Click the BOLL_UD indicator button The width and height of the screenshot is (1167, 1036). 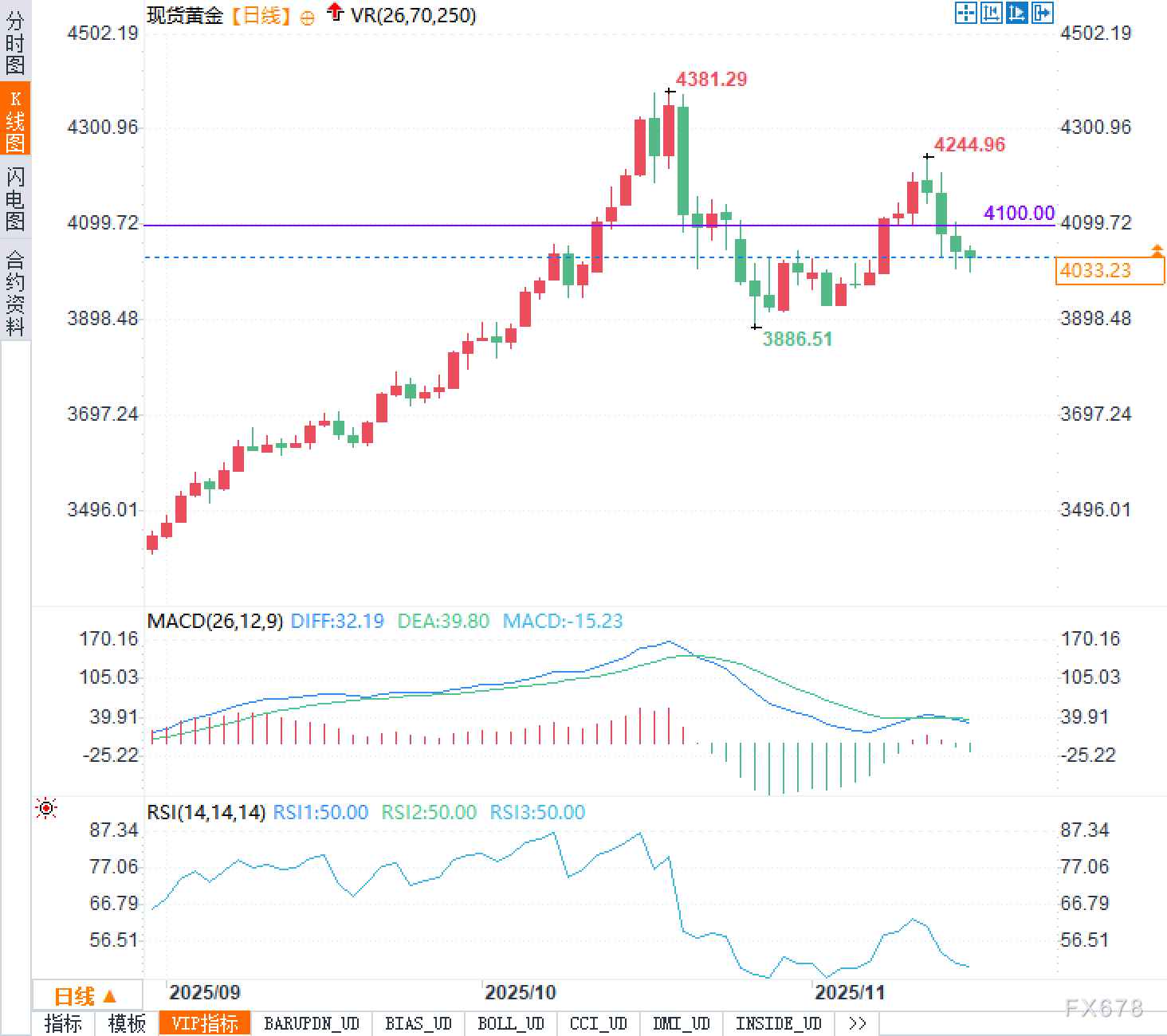510,1023
